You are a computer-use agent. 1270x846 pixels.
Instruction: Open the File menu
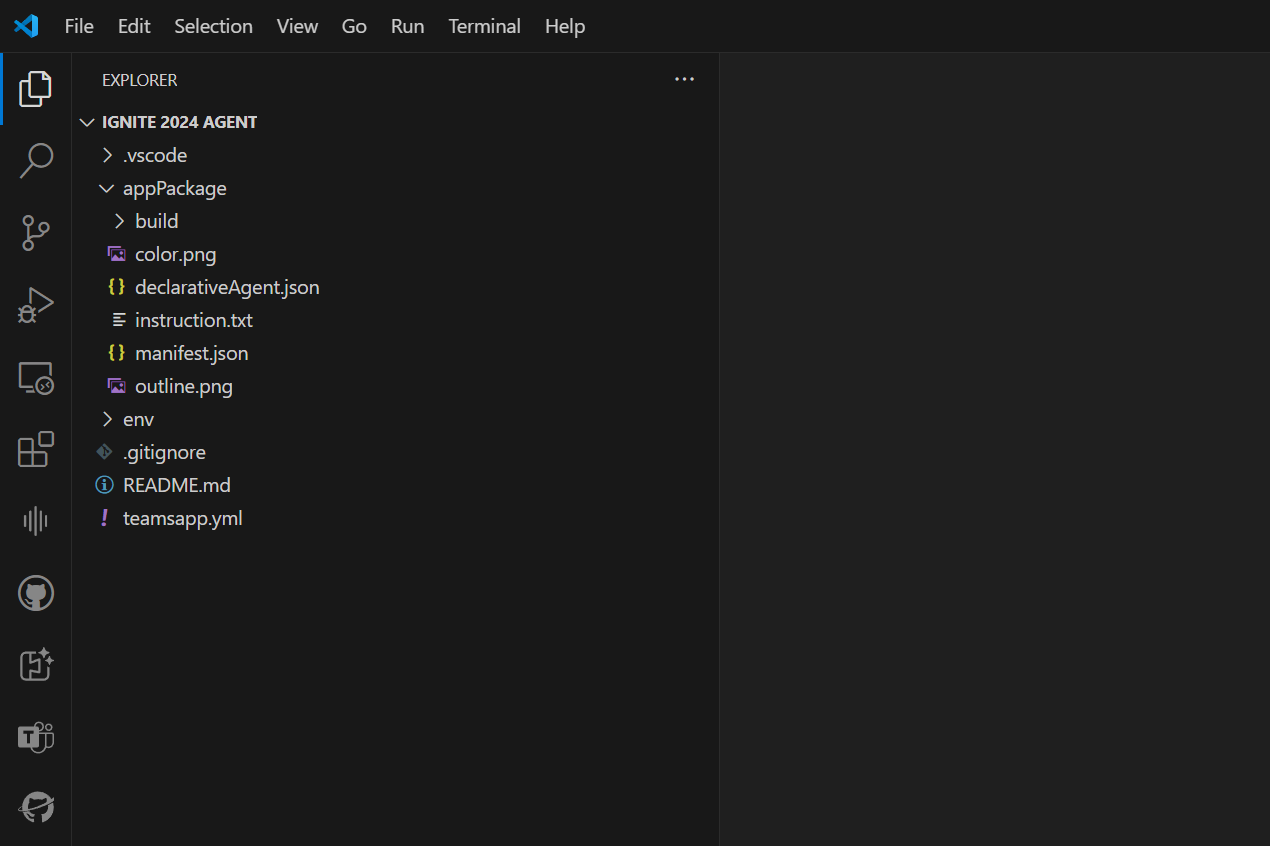pyautogui.click(x=78, y=26)
